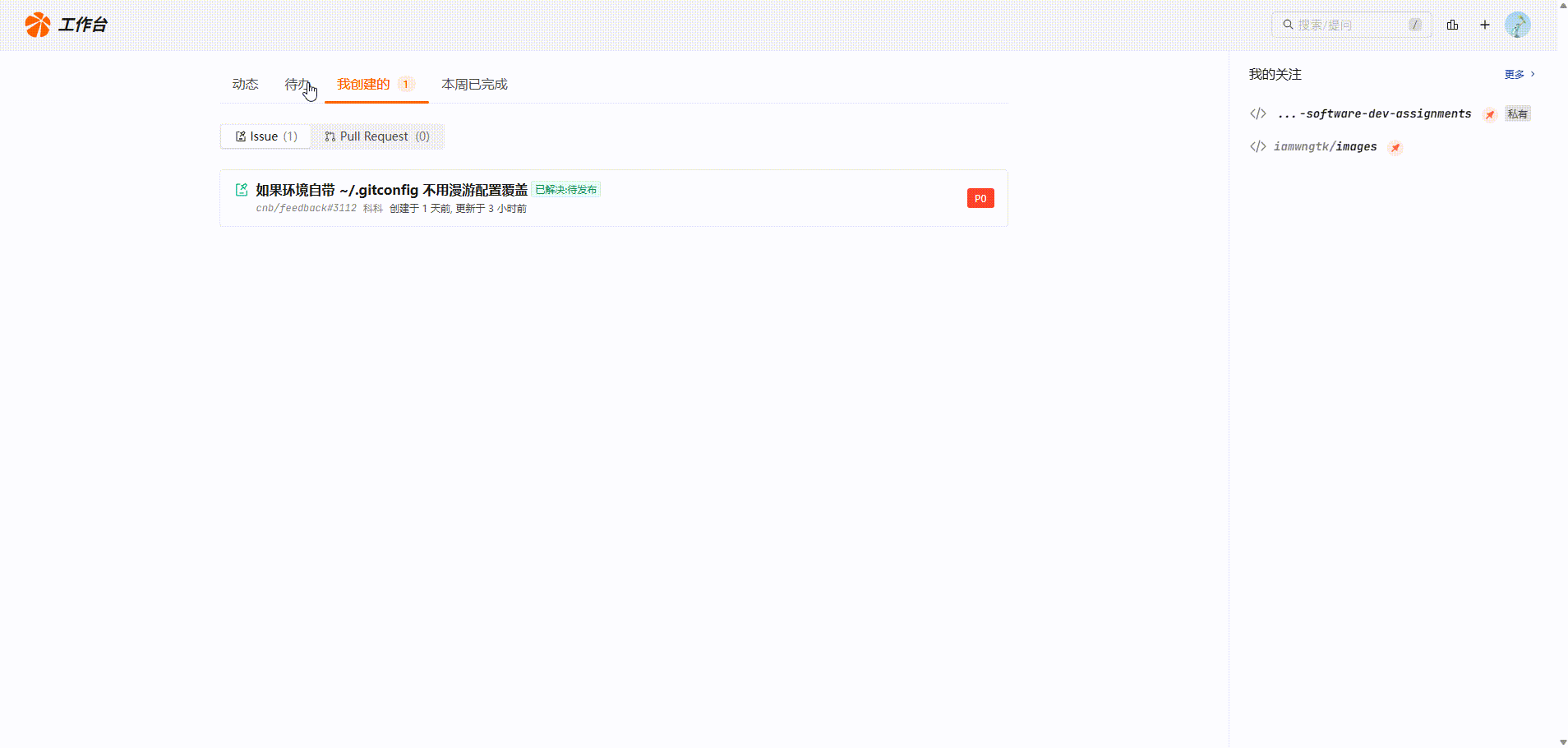
Task: Click the pin icon next to ...-software-dev-assignments
Action: (1490, 114)
